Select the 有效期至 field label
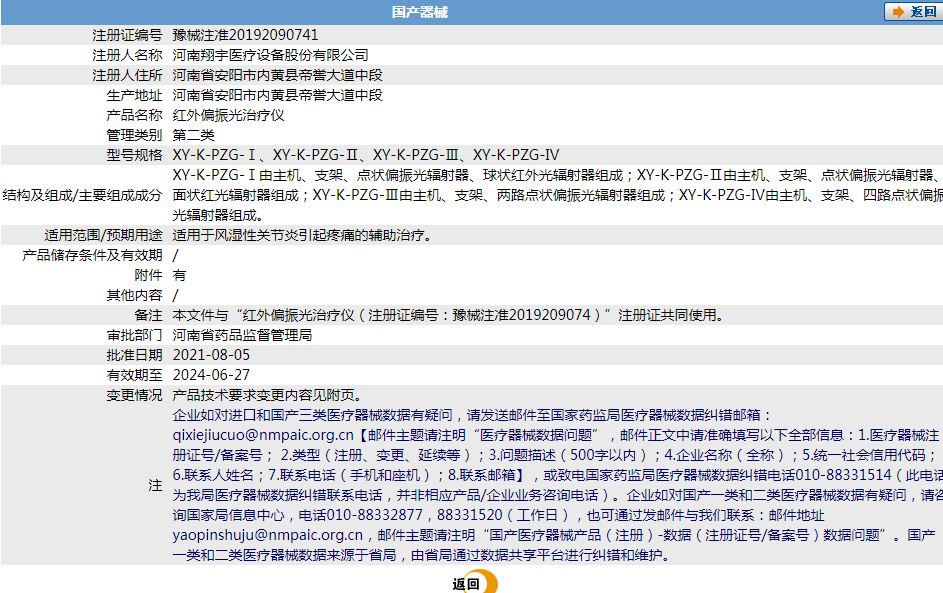This screenshot has width=943, height=593. point(135,375)
